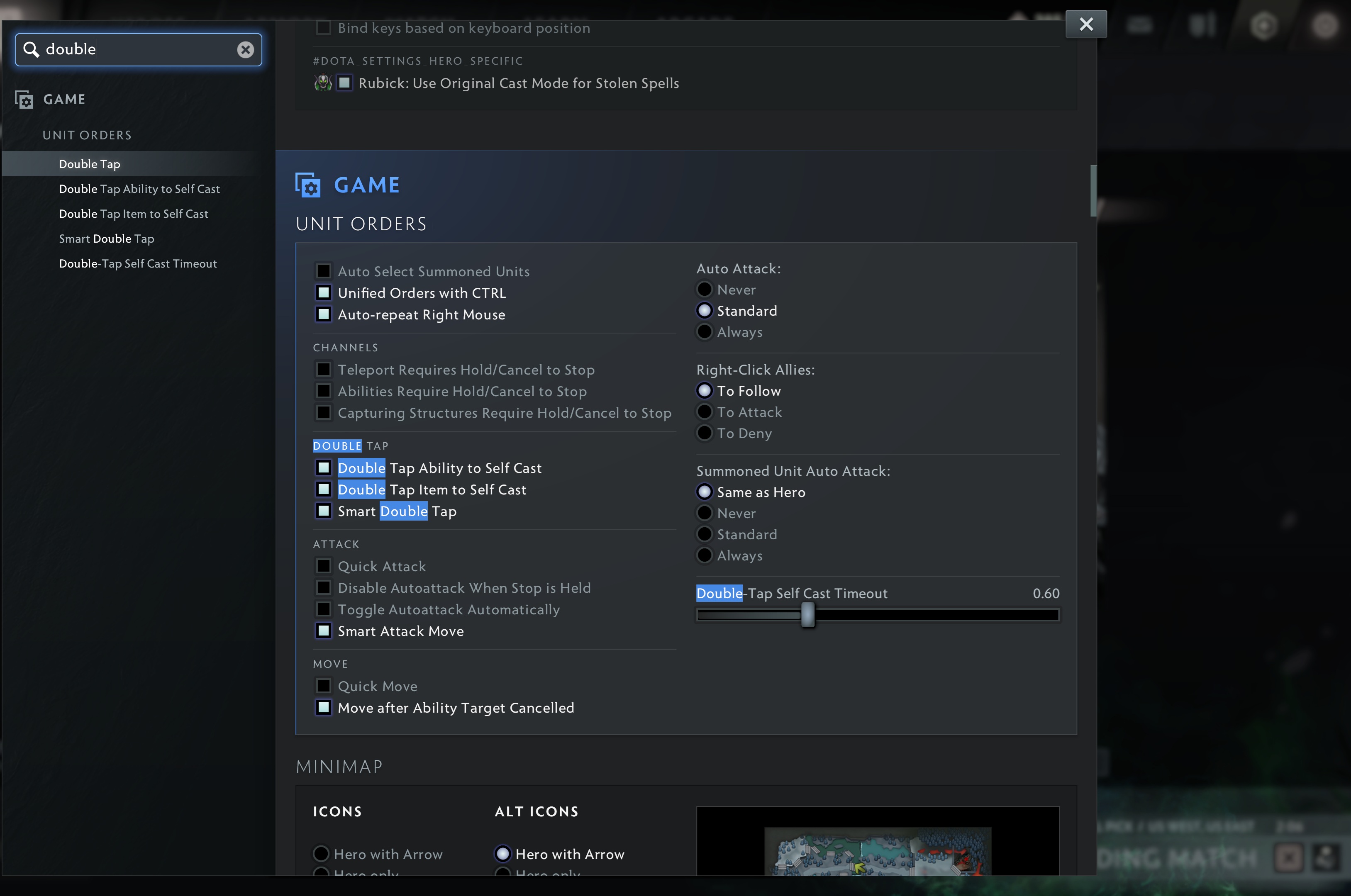Click the Game icon in the sidebar
Screen dimensions: 1351x896
point(24,100)
